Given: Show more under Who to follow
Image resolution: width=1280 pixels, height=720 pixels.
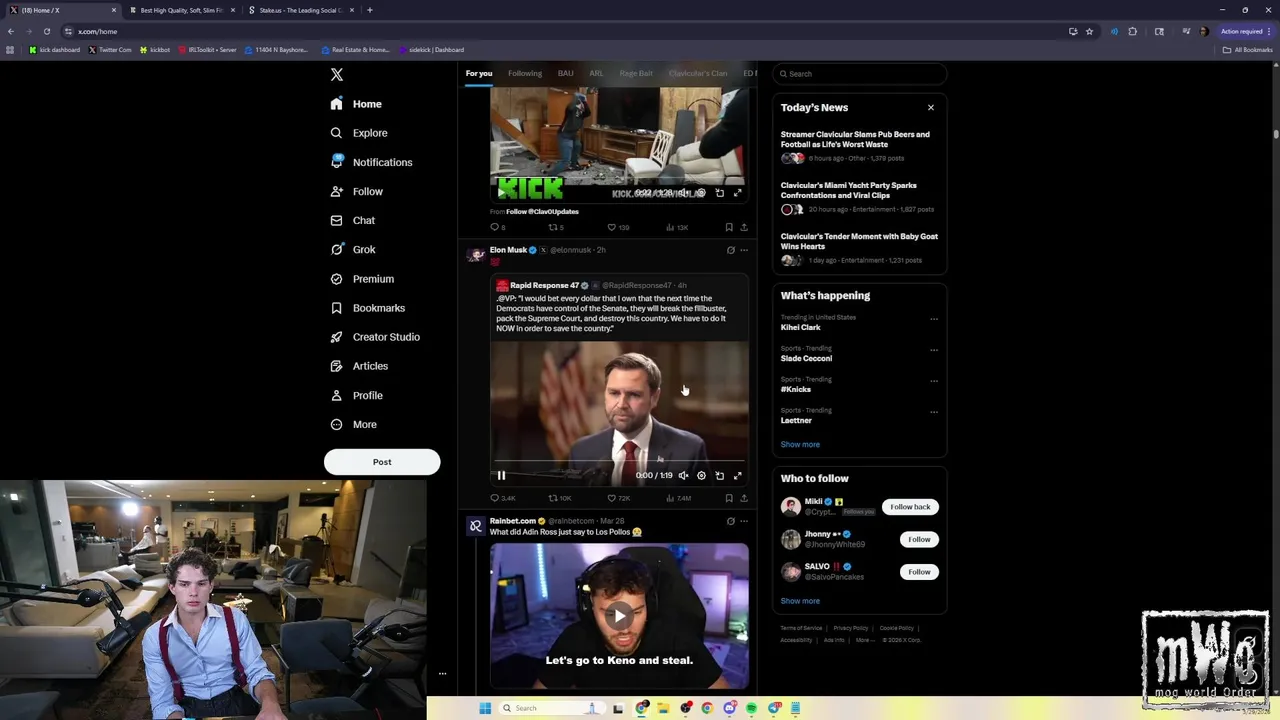Looking at the screenshot, I should (x=800, y=601).
